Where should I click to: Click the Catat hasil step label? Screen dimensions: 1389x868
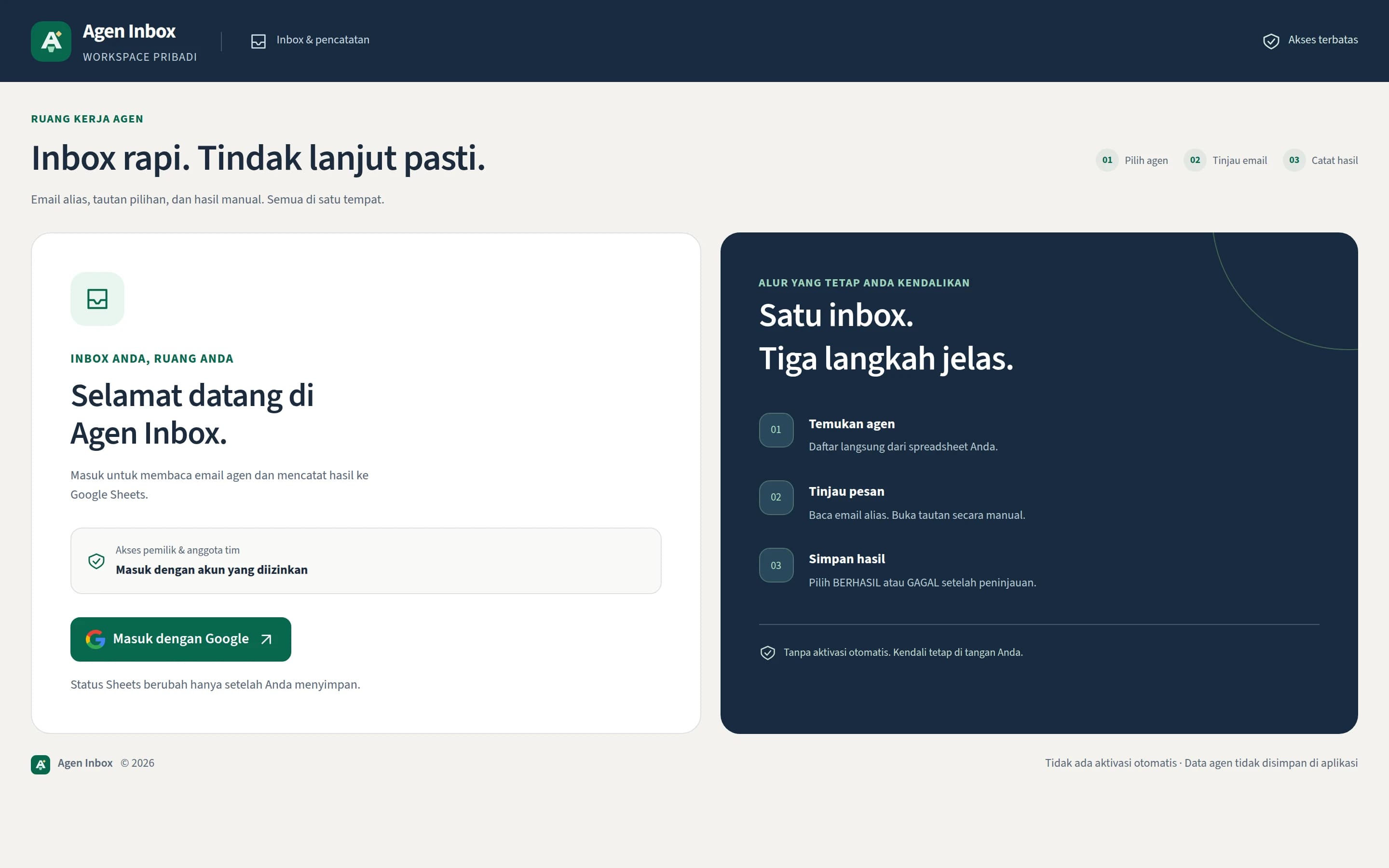click(1335, 161)
